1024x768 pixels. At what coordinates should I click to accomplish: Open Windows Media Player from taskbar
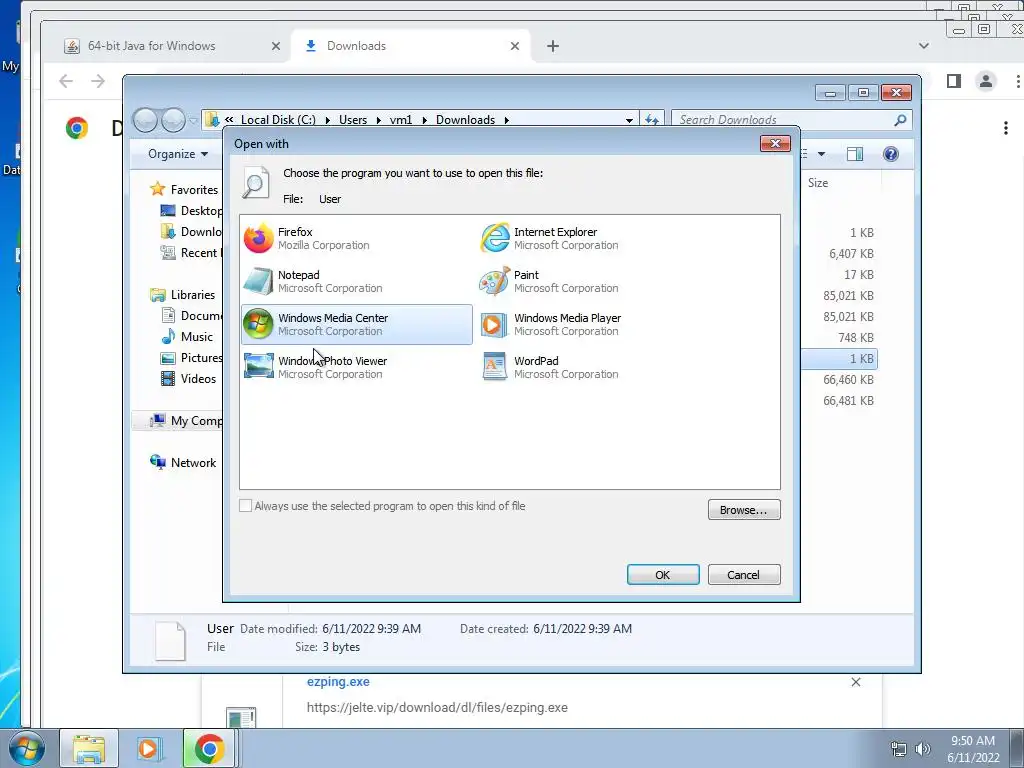[149, 748]
